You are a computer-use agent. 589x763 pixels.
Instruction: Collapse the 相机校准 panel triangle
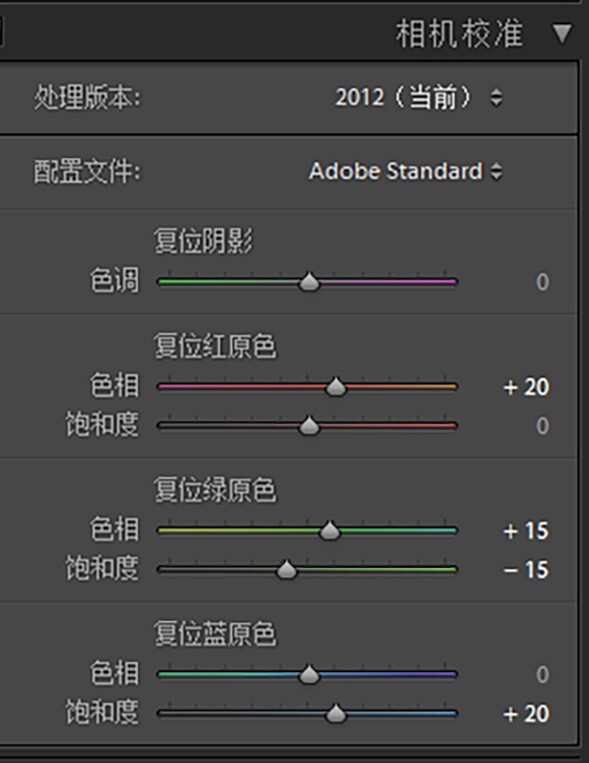pyautogui.click(x=562, y=34)
